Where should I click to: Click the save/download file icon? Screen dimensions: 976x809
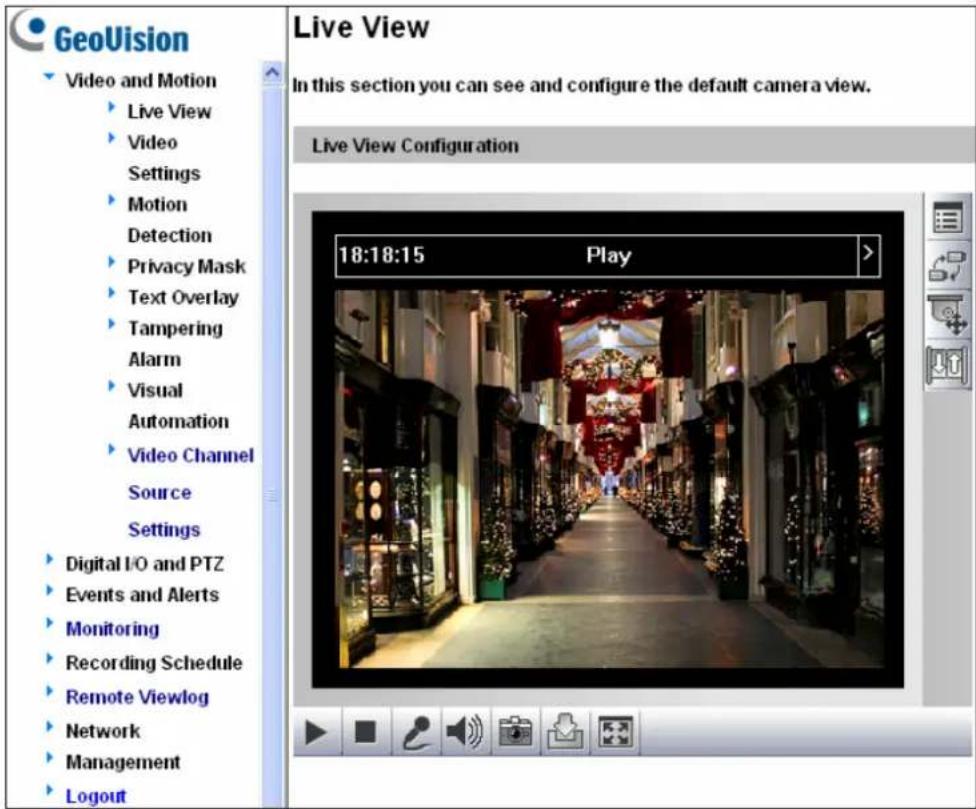pos(565,732)
